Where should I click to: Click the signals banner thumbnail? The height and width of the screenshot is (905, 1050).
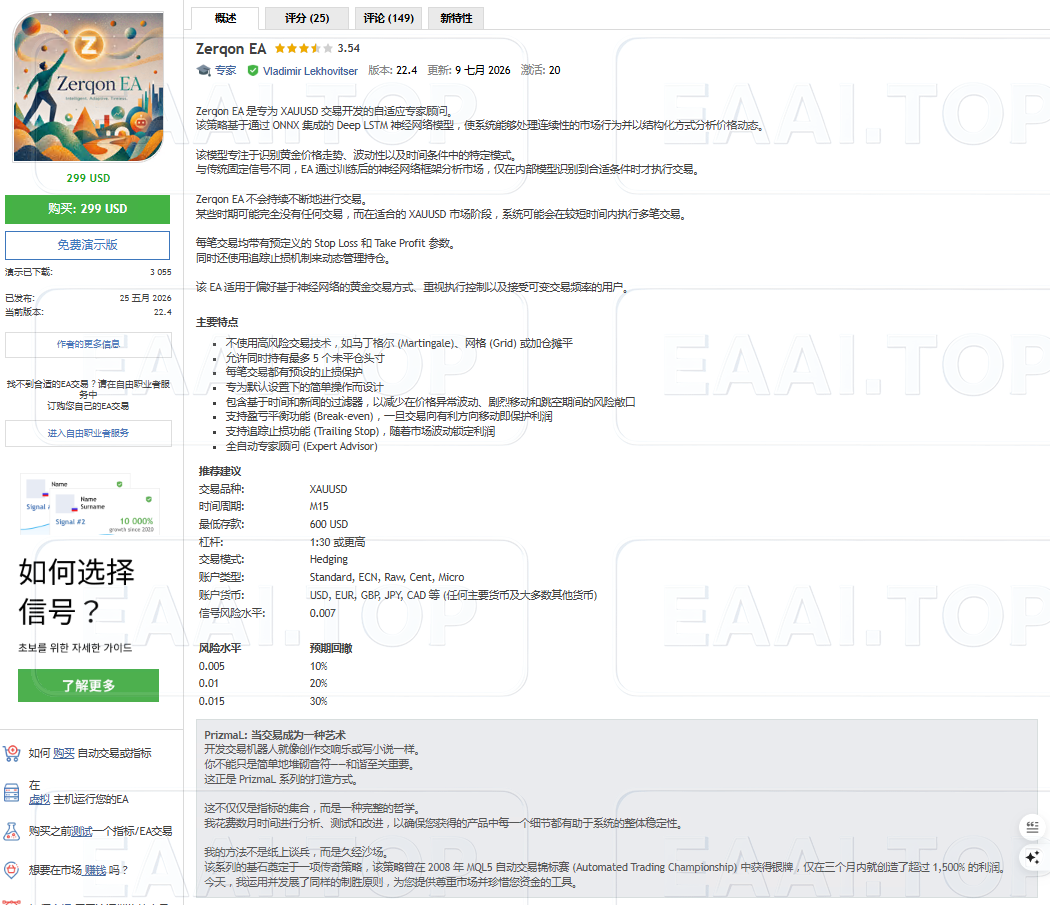click(90, 504)
